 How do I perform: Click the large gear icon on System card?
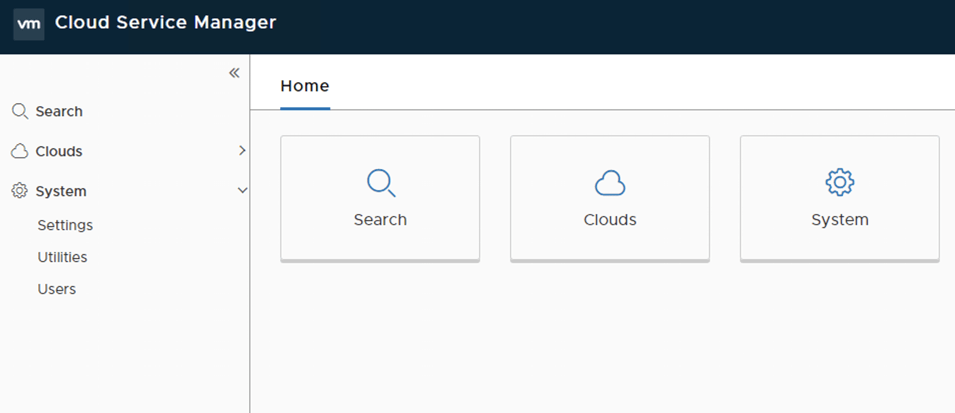(x=840, y=182)
